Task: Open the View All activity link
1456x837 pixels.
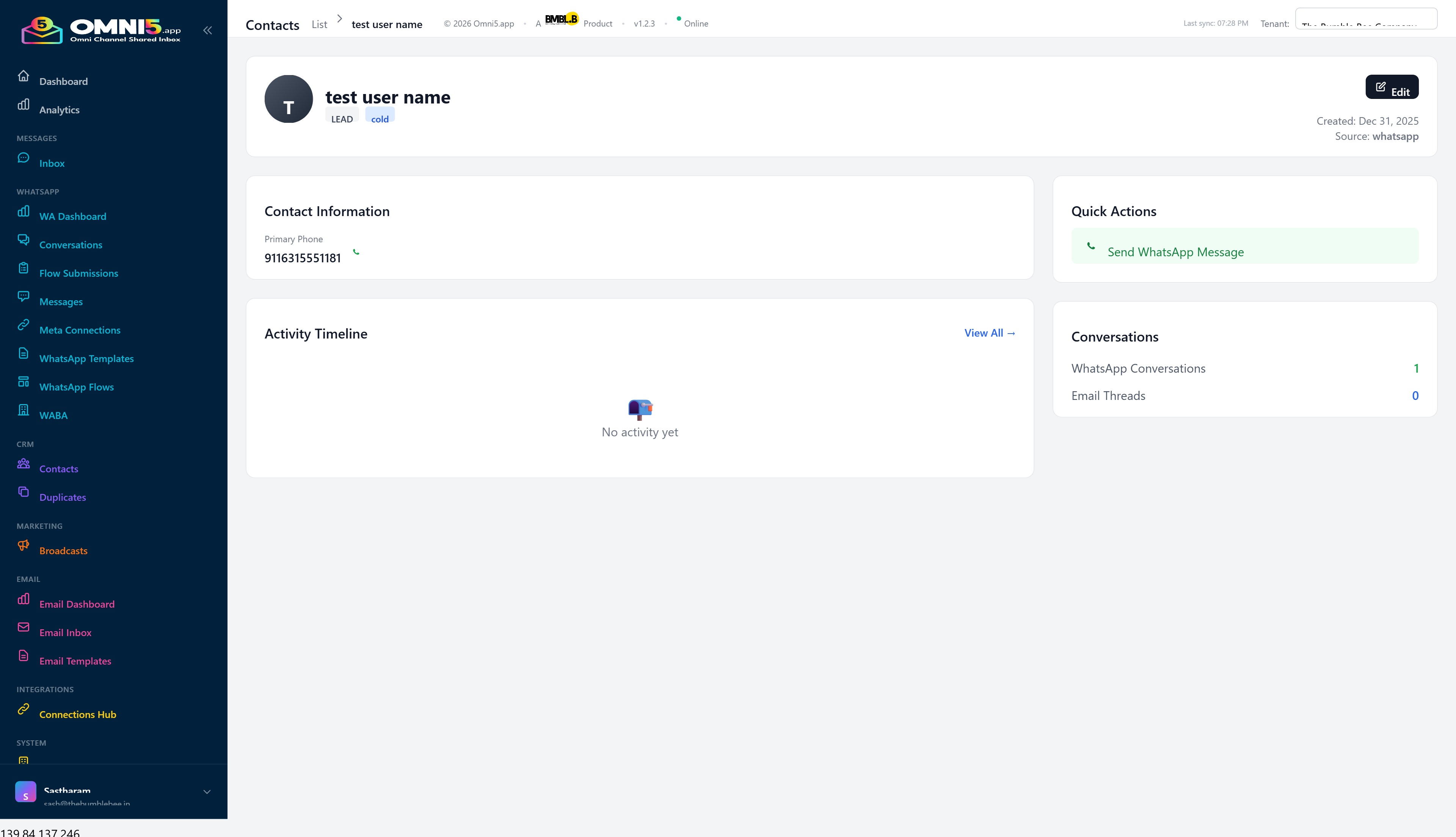Action: tap(989, 334)
